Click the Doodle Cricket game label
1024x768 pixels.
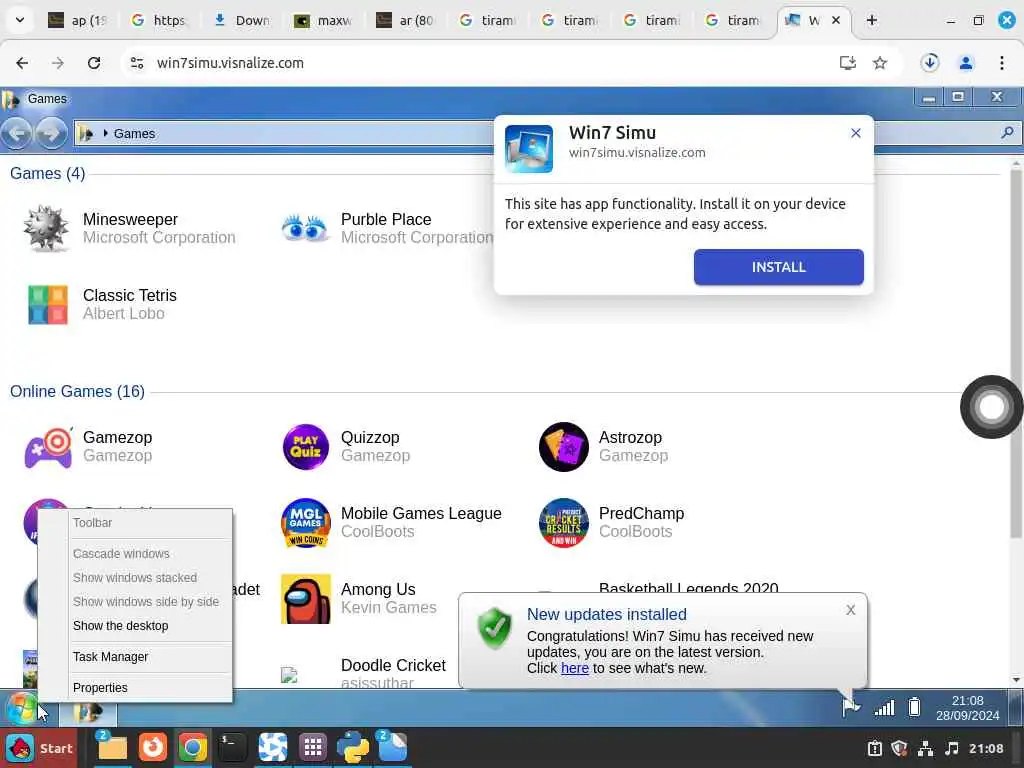pos(393,665)
